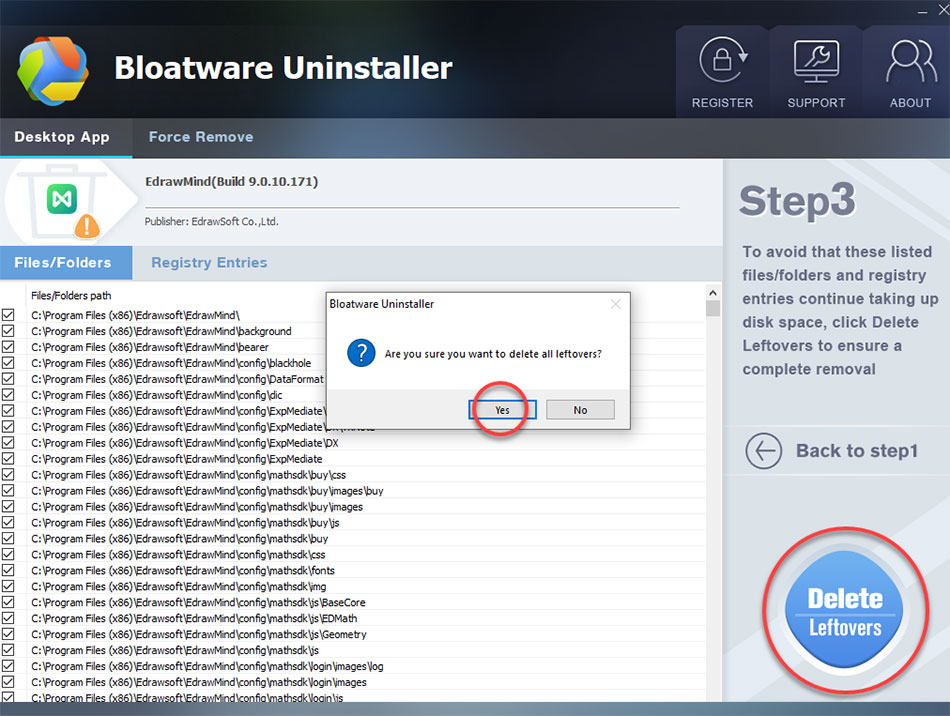Uncheck the config\blackhole checkbox
950x716 pixels.
[x=8, y=363]
